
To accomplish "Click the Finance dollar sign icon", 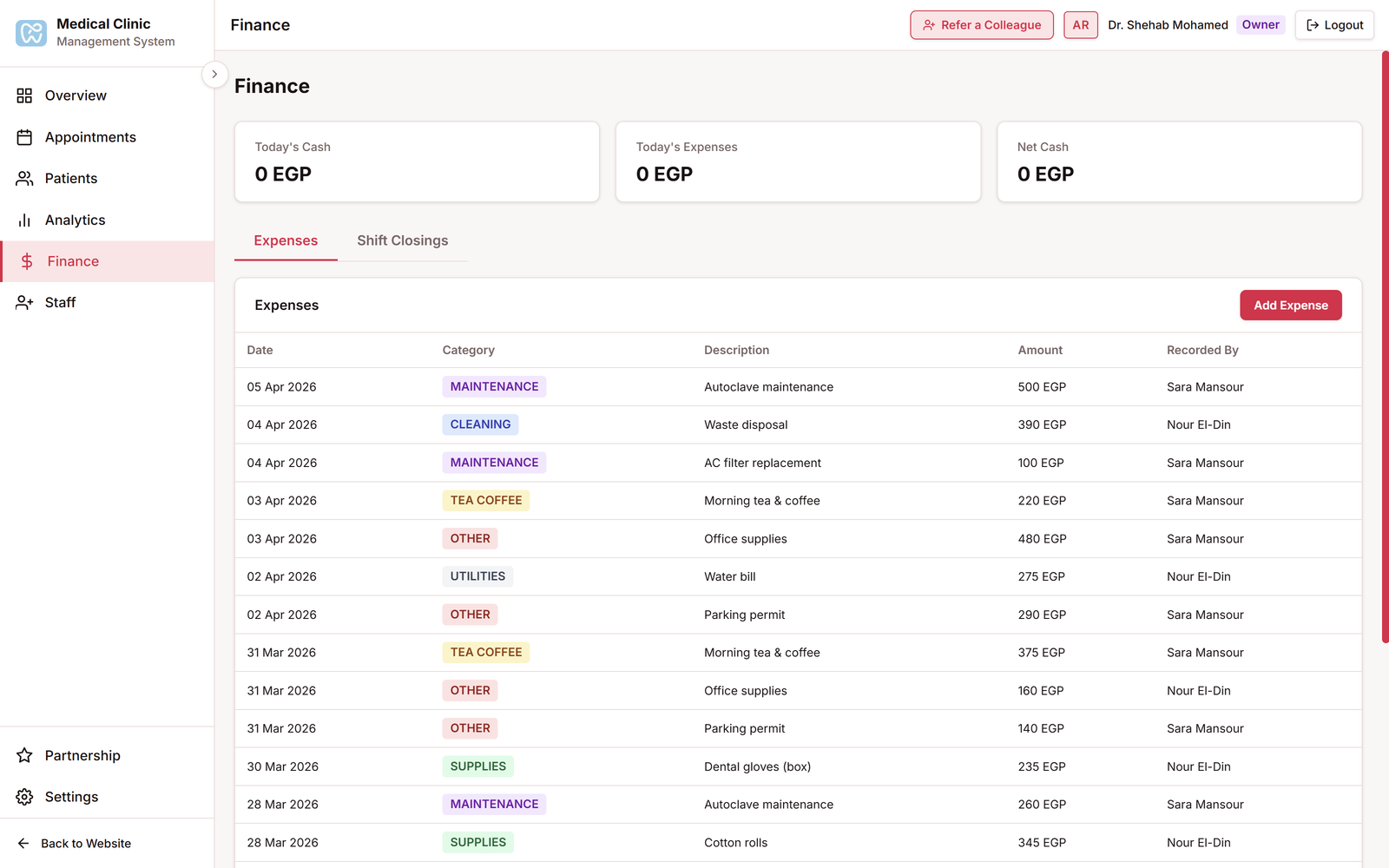I will (x=27, y=261).
